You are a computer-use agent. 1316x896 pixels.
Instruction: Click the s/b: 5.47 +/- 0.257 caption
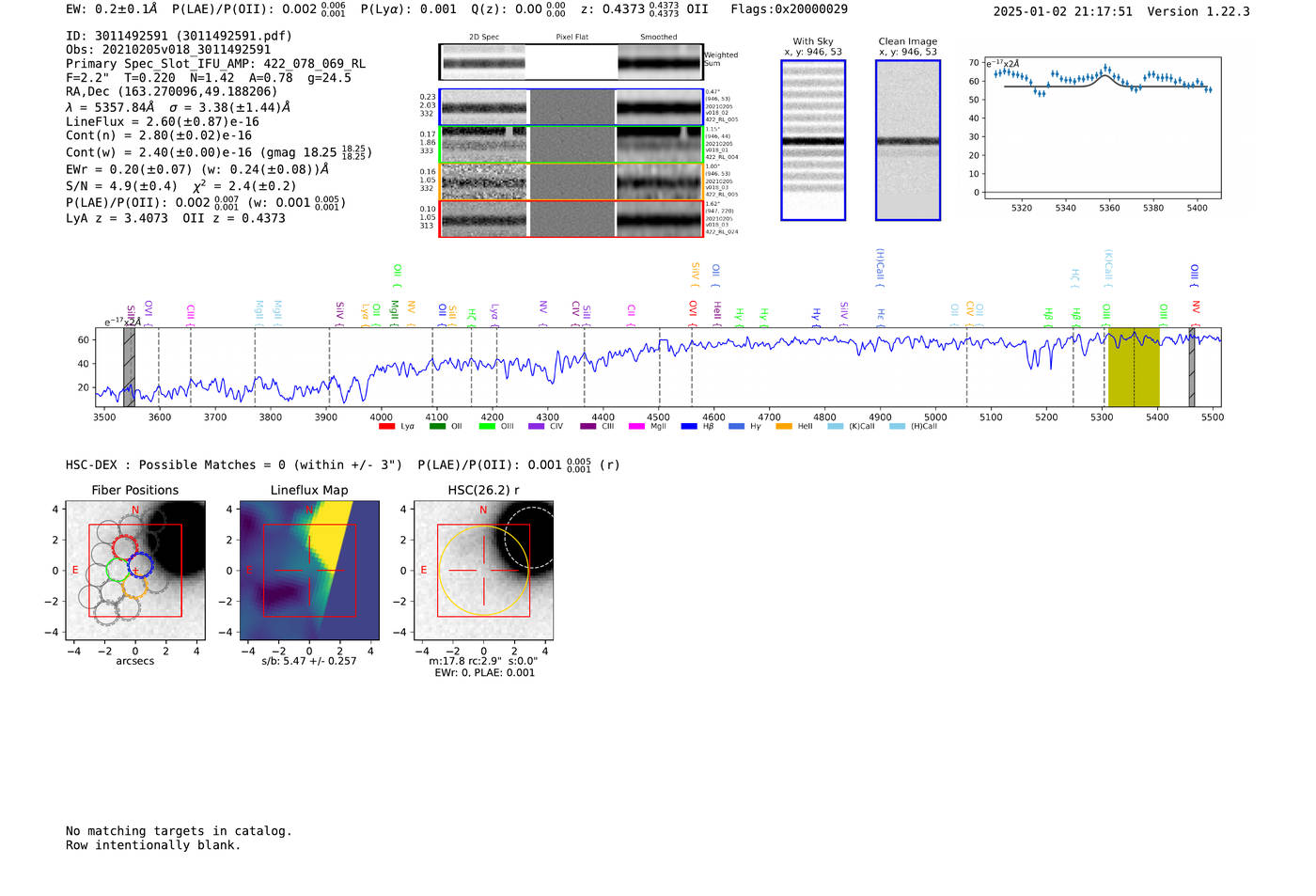click(309, 661)
